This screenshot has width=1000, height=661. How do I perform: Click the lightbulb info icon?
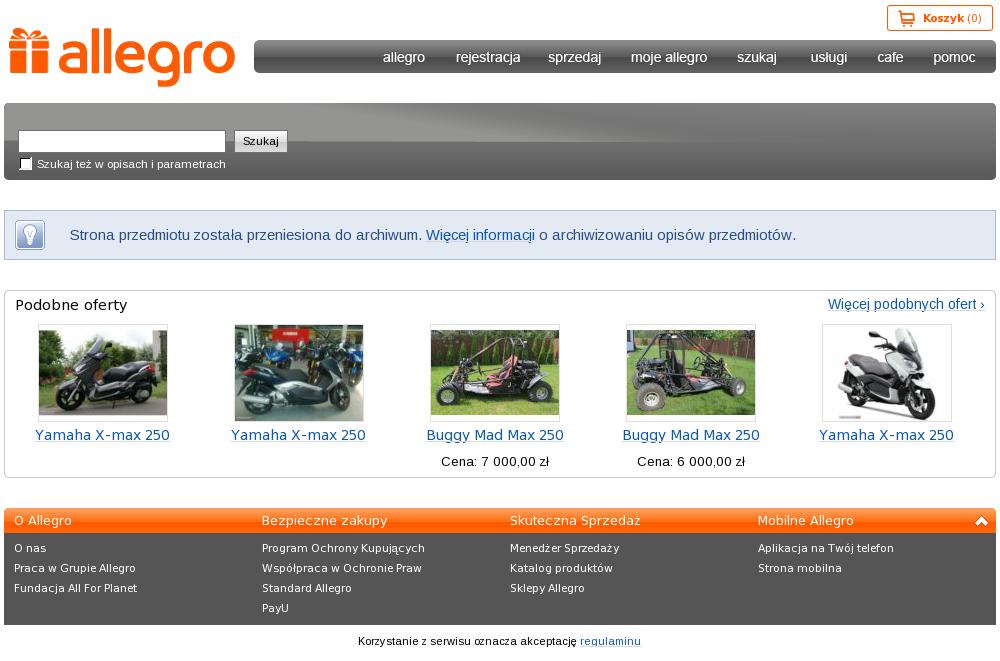(x=30, y=235)
